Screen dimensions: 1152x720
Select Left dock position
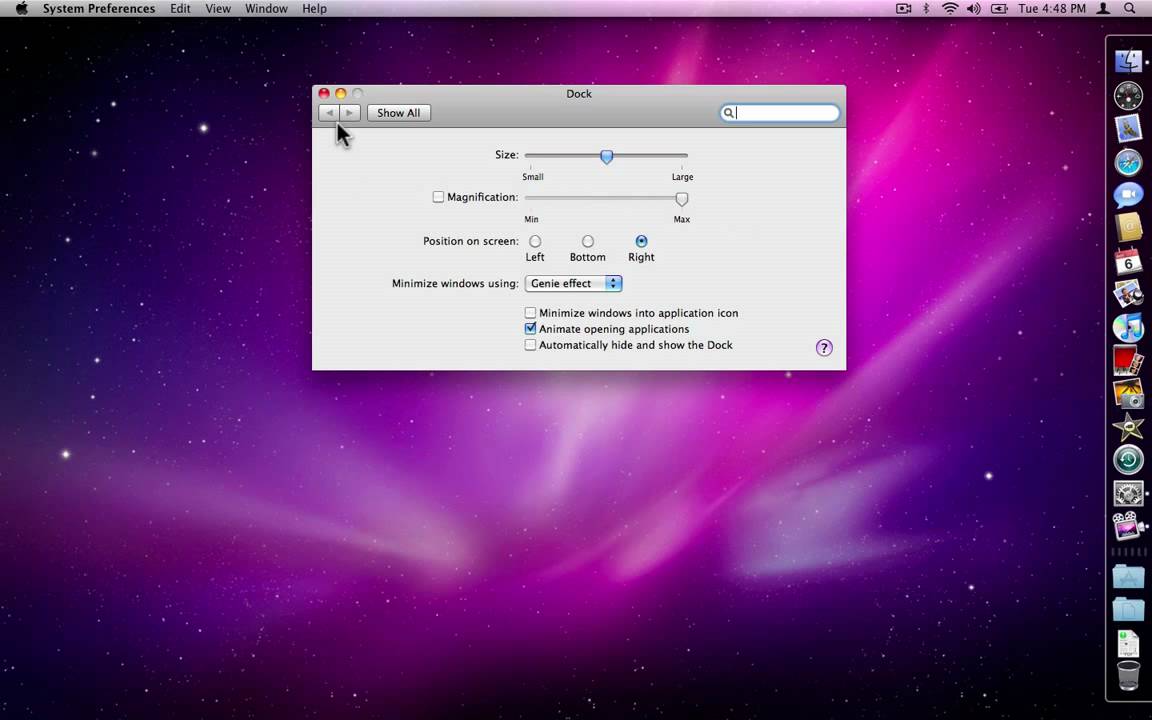coord(535,241)
